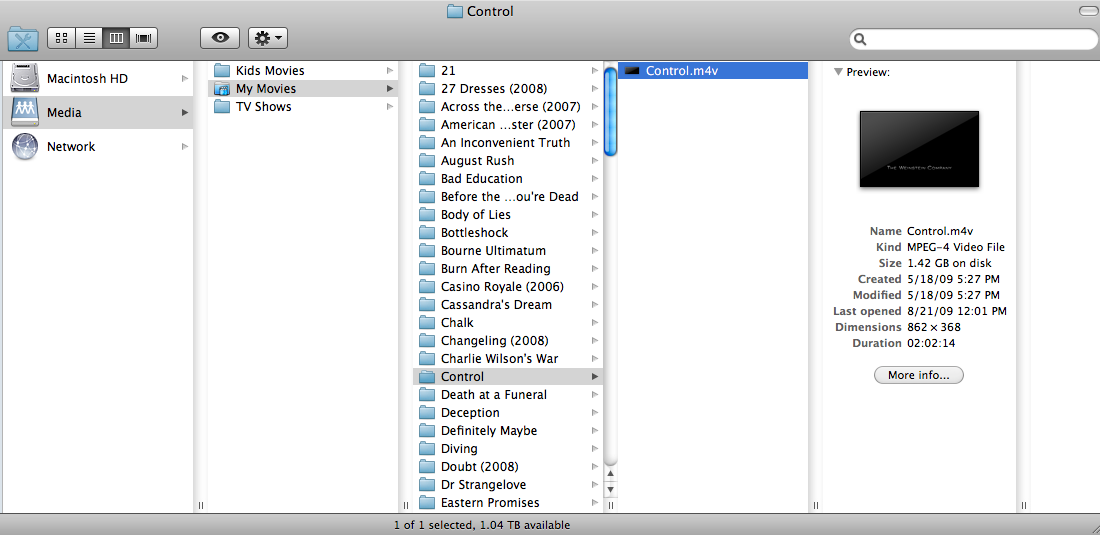Screen dimensions: 1100x535
Task: Click the Diving folder icon
Action: coord(427,449)
